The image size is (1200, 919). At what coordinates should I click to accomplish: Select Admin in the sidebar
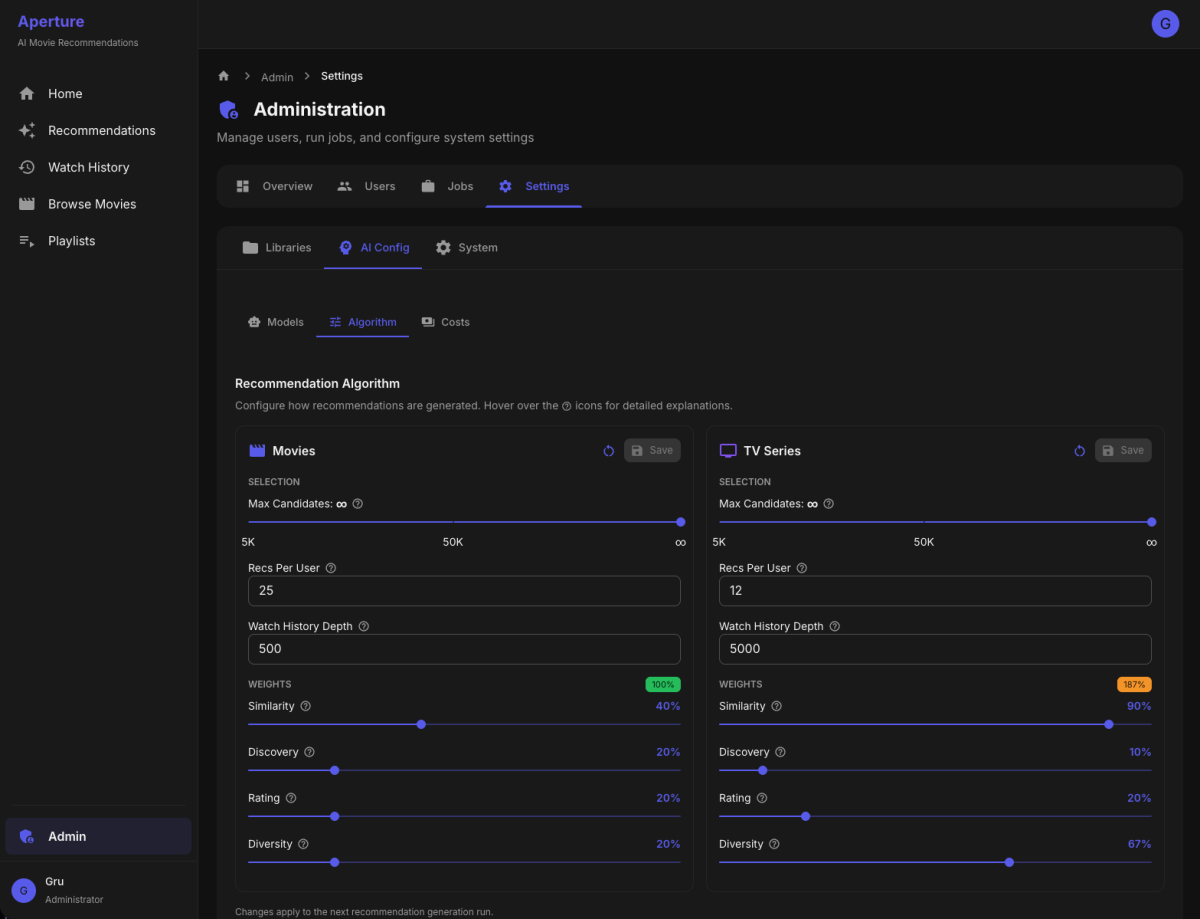[67, 836]
